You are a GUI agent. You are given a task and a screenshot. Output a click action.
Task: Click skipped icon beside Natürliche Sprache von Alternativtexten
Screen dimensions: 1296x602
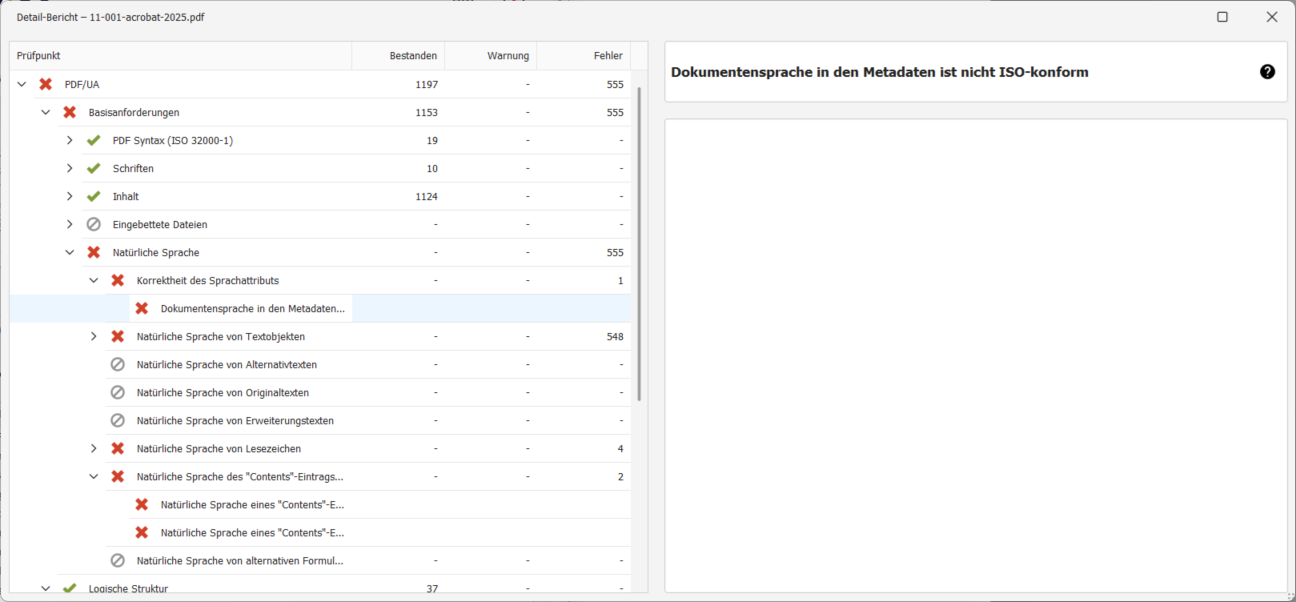click(x=118, y=365)
